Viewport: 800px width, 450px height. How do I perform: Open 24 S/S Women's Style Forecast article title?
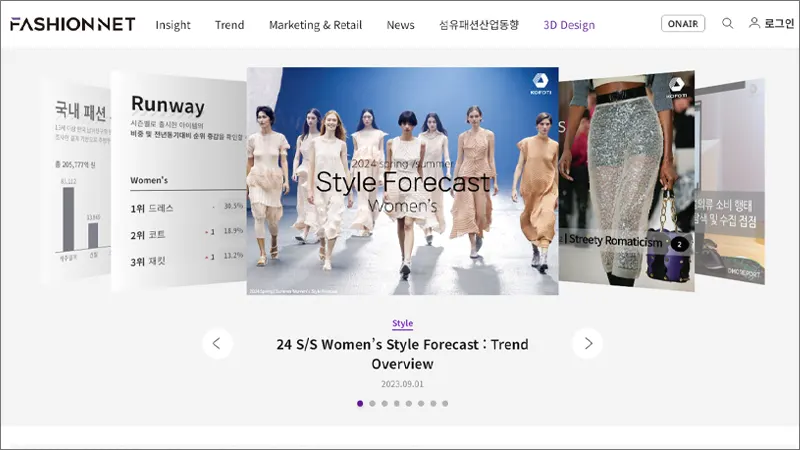403,354
